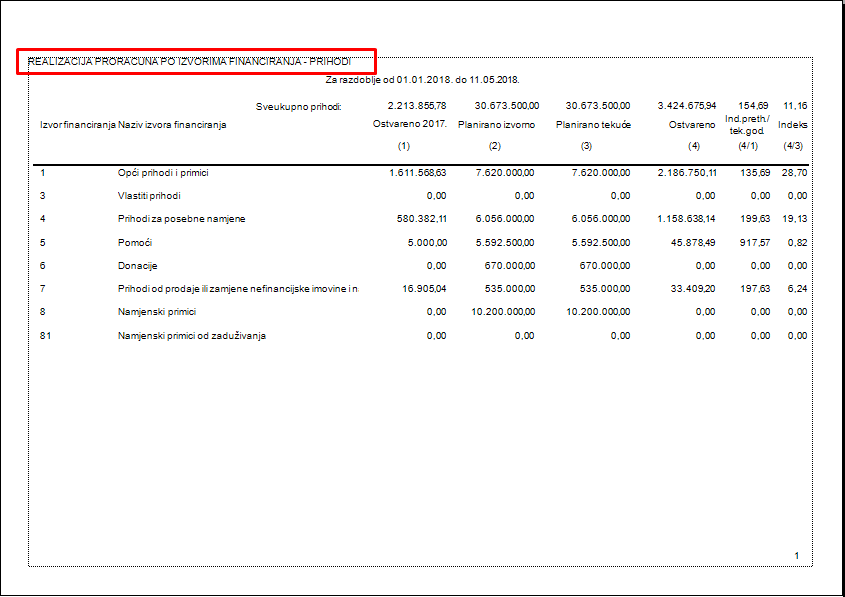Select the 'Sveukupno prihodi:' label
Image resolution: width=845 pixels, height=597 pixels.
click(299, 106)
